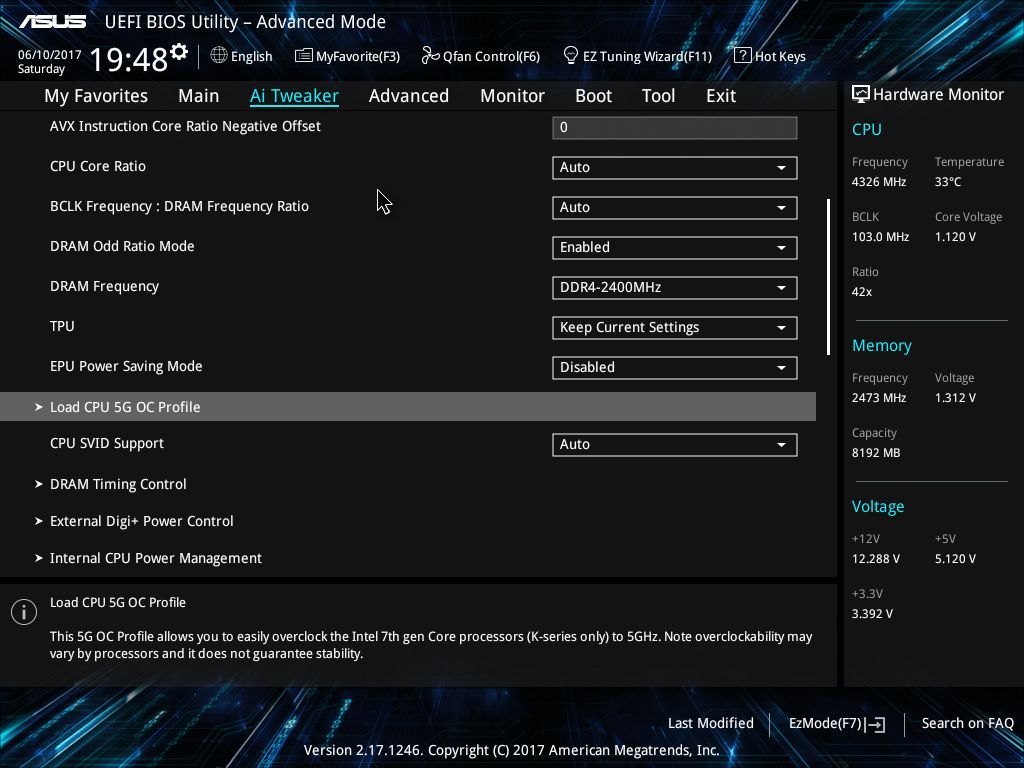Open the Tool tab
This screenshot has height=768, width=1024.
pyautogui.click(x=658, y=96)
